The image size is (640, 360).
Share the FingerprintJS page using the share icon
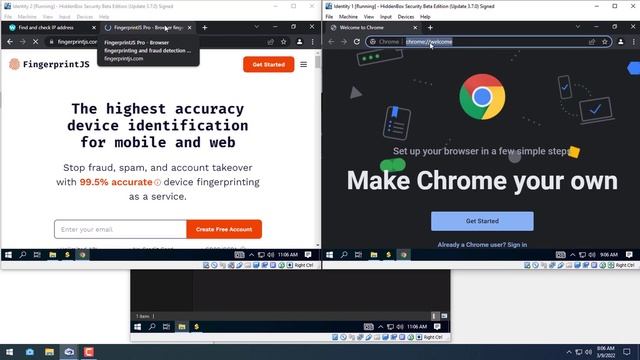tap(271, 42)
